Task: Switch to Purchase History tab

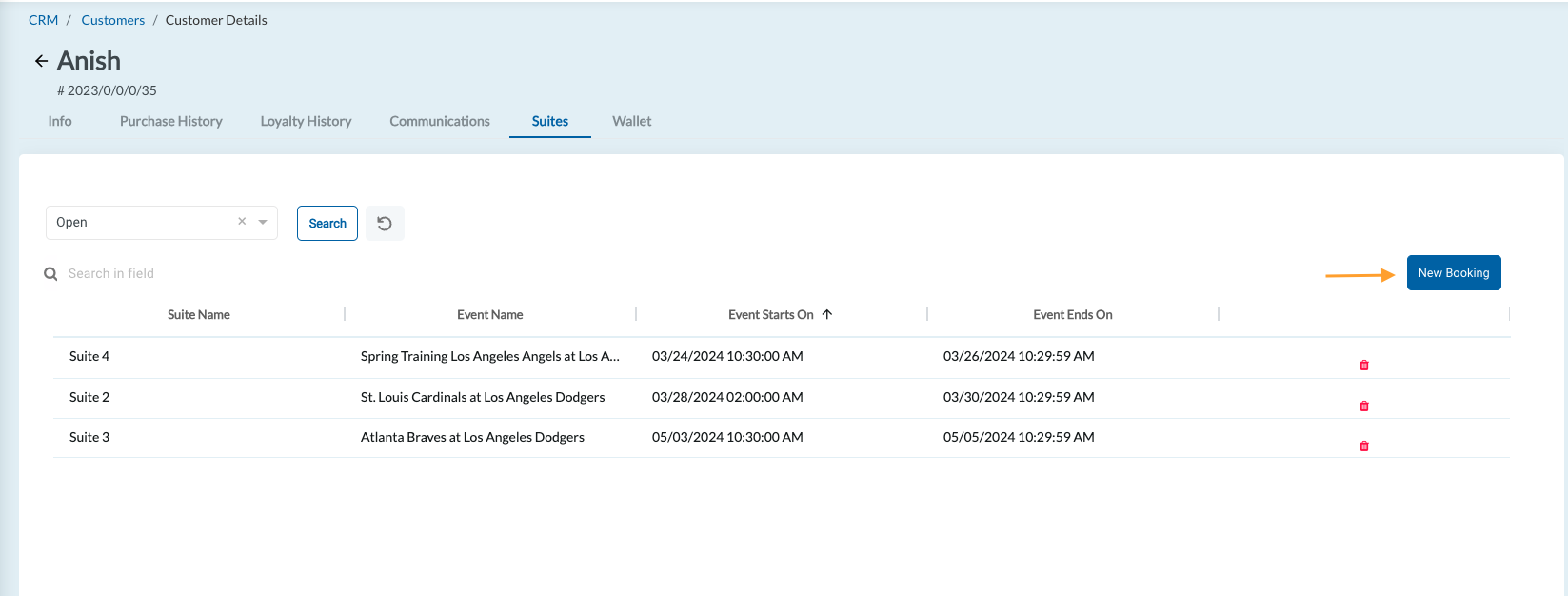Action: pyautogui.click(x=171, y=121)
